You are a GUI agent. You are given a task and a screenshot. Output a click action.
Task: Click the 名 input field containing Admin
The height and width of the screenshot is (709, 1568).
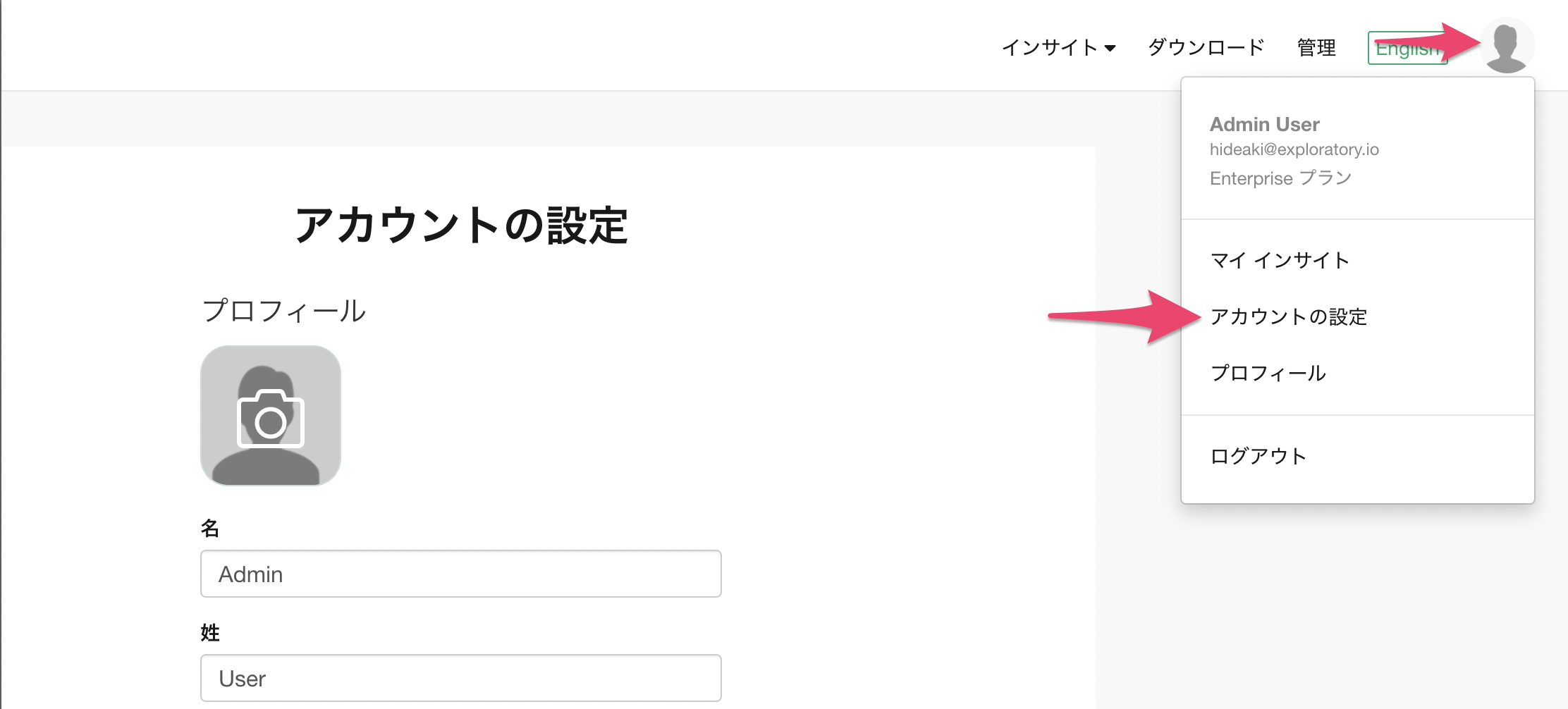pyautogui.click(x=461, y=574)
